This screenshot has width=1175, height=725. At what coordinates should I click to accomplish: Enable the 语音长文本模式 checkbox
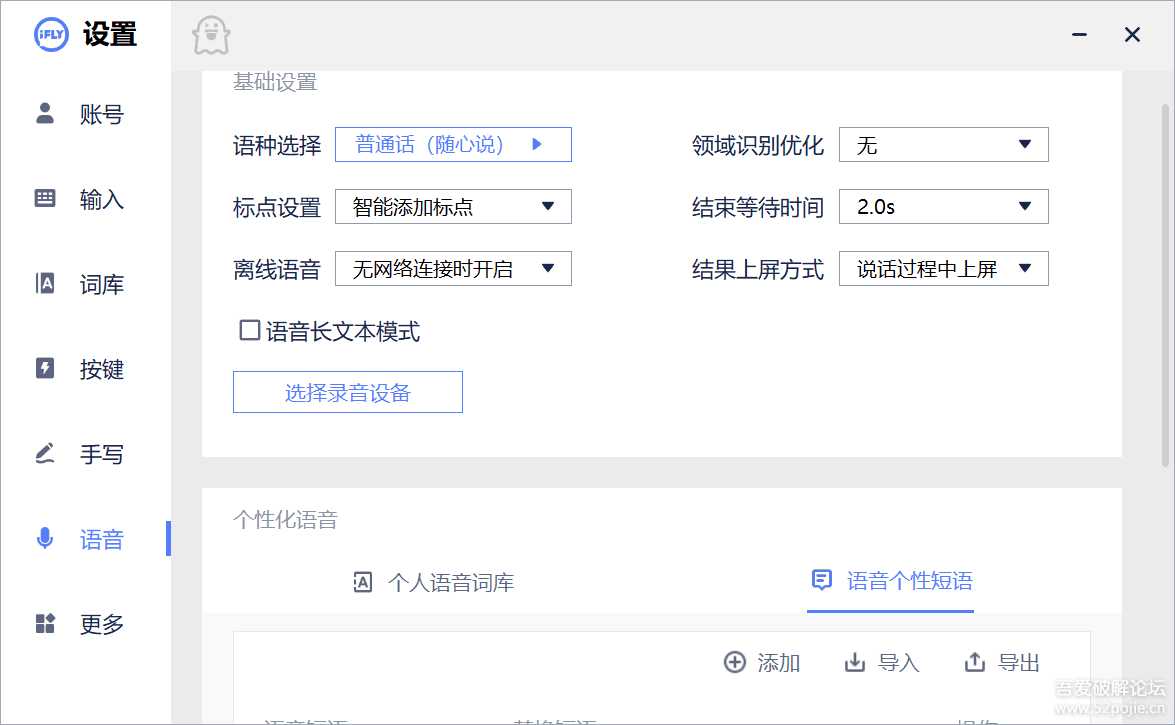click(x=250, y=330)
